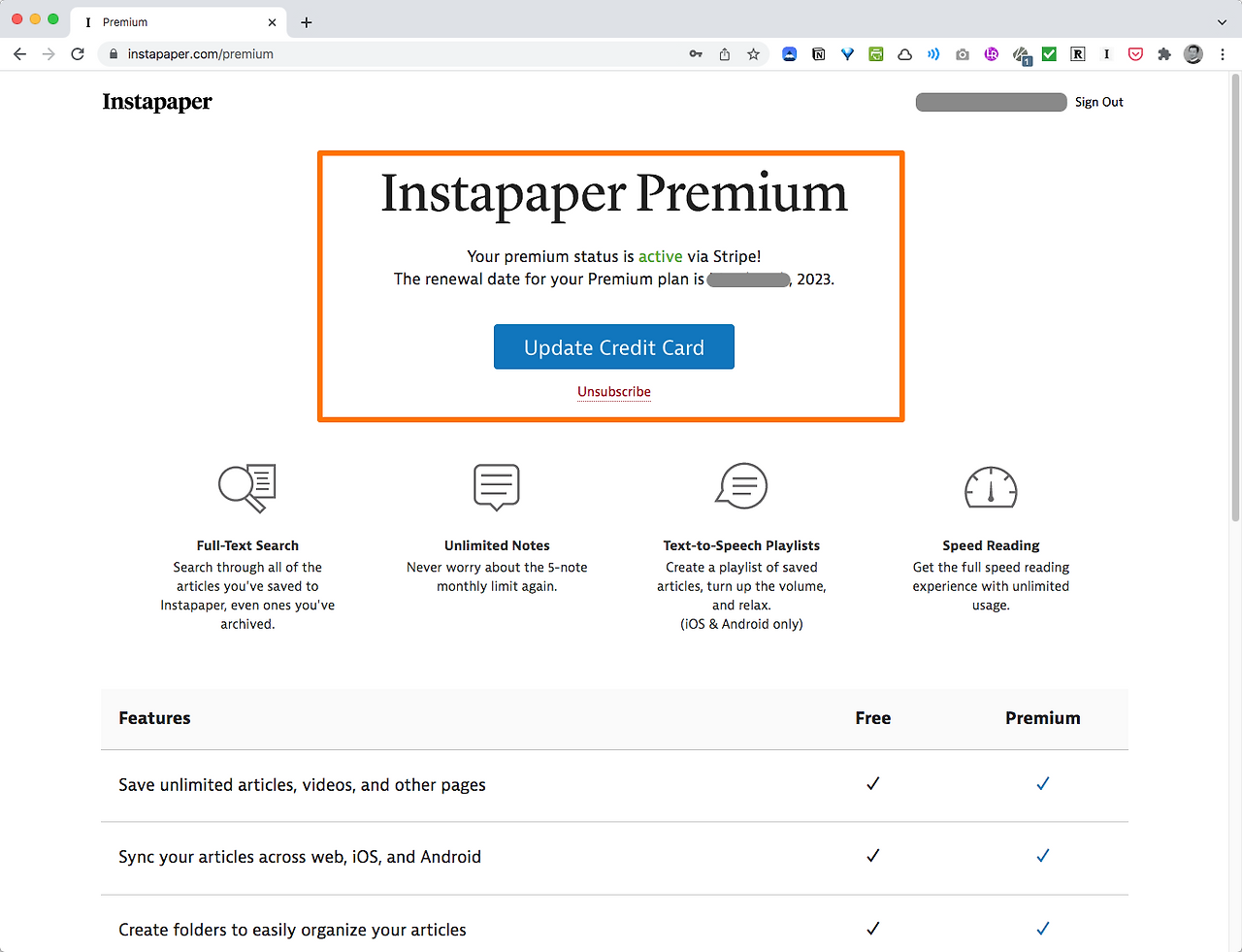Click the Free checkmark for Save unlimited articles
This screenshot has width=1242, height=952.
(x=873, y=783)
